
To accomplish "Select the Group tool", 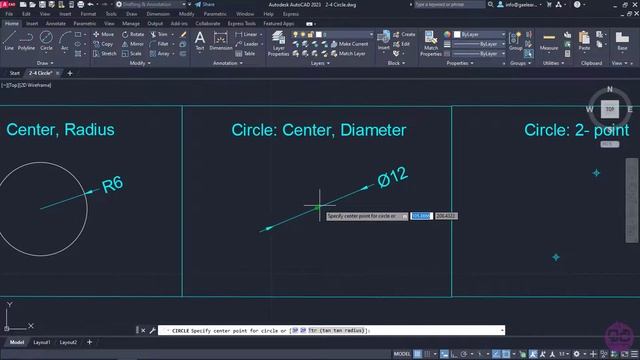I will click(x=516, y=41).
